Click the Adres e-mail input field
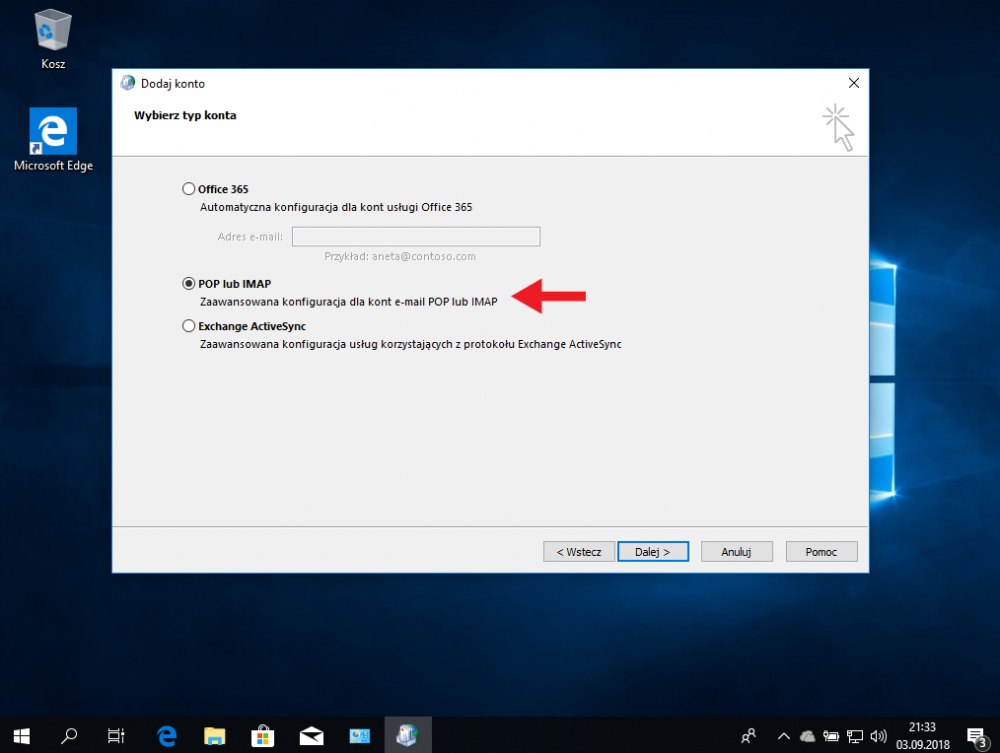Viewport: 1000px width, 753px height. click(x=416, y=237)
